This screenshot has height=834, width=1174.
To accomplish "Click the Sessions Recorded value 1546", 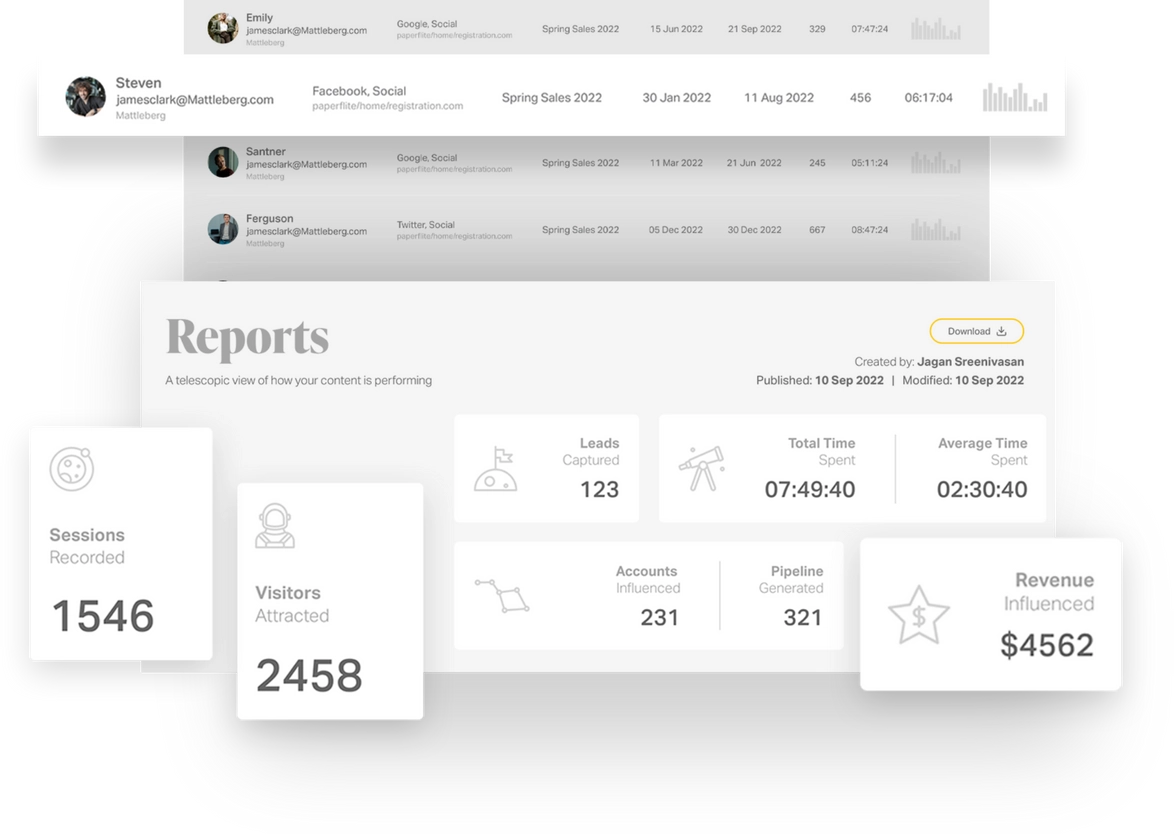I will [103, 616].
